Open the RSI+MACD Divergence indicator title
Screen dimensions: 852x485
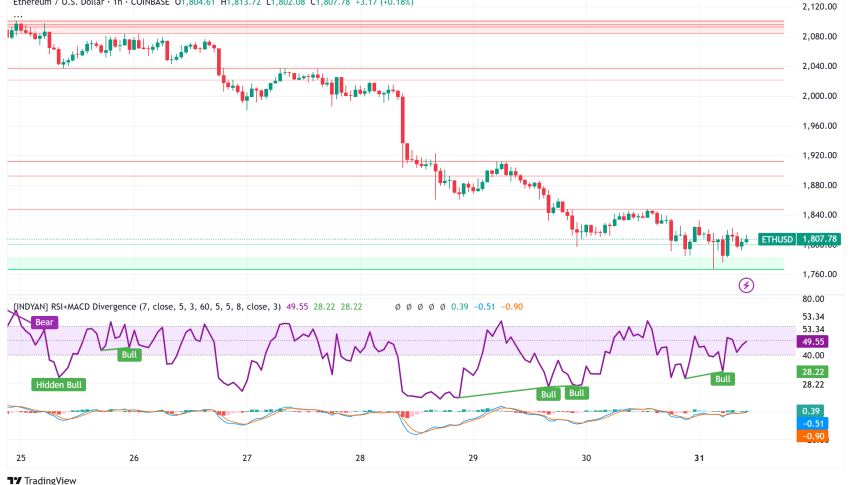[x=147, y=307]
